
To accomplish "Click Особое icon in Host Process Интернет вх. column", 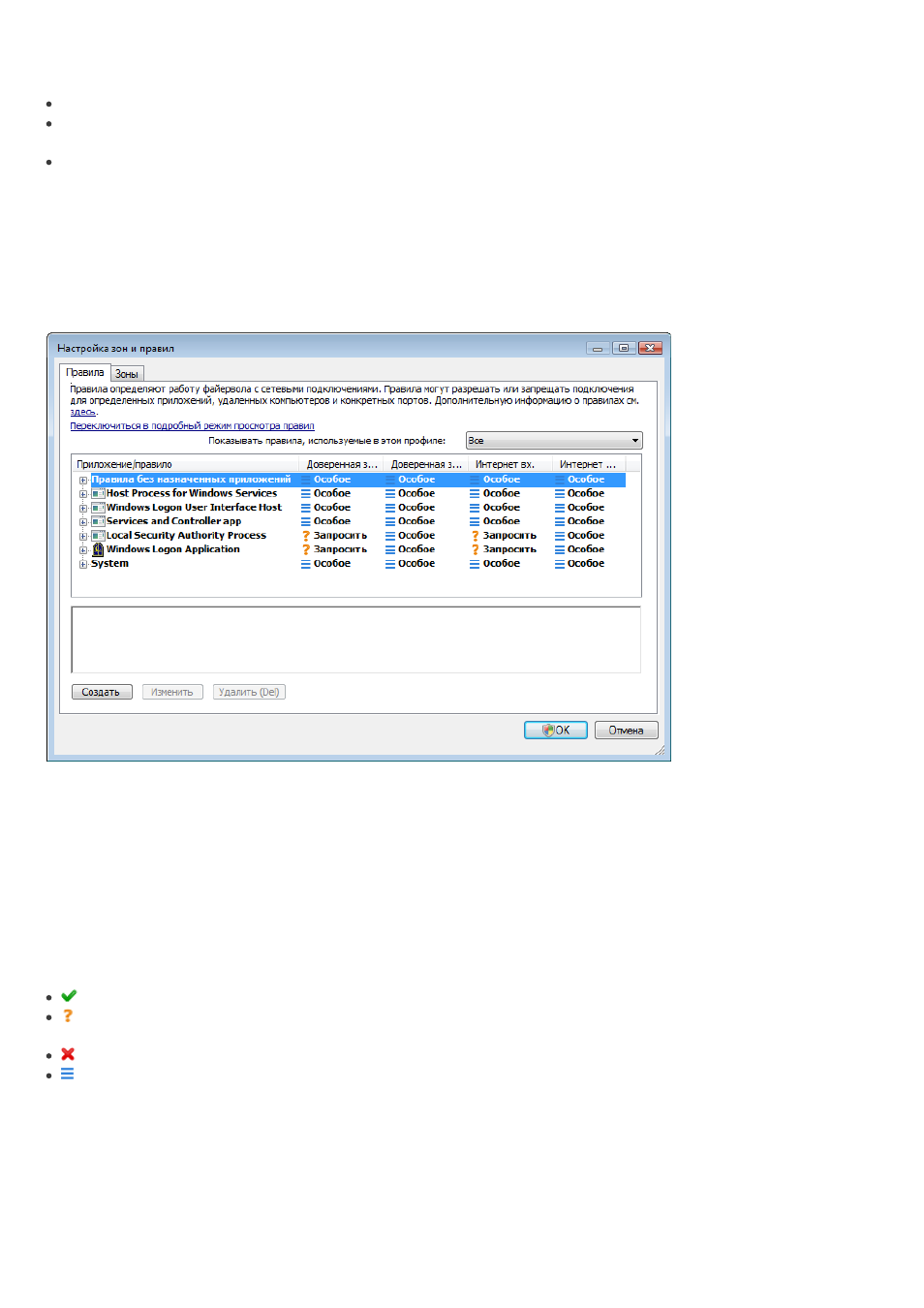I will tap(476, 494).
